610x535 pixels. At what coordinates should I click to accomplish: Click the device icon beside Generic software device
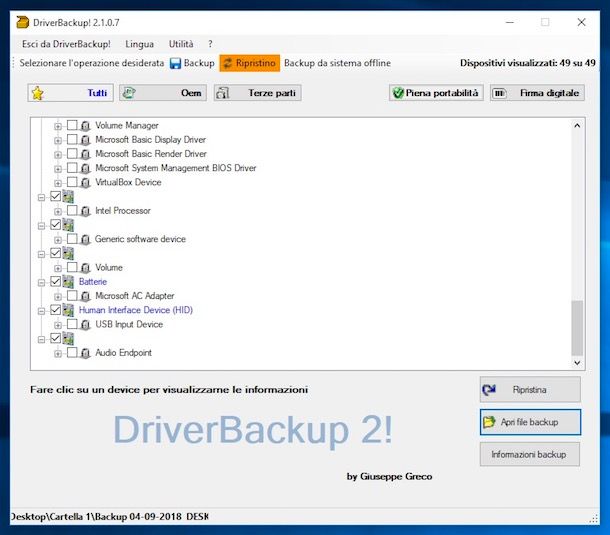(x=85, y=239)
